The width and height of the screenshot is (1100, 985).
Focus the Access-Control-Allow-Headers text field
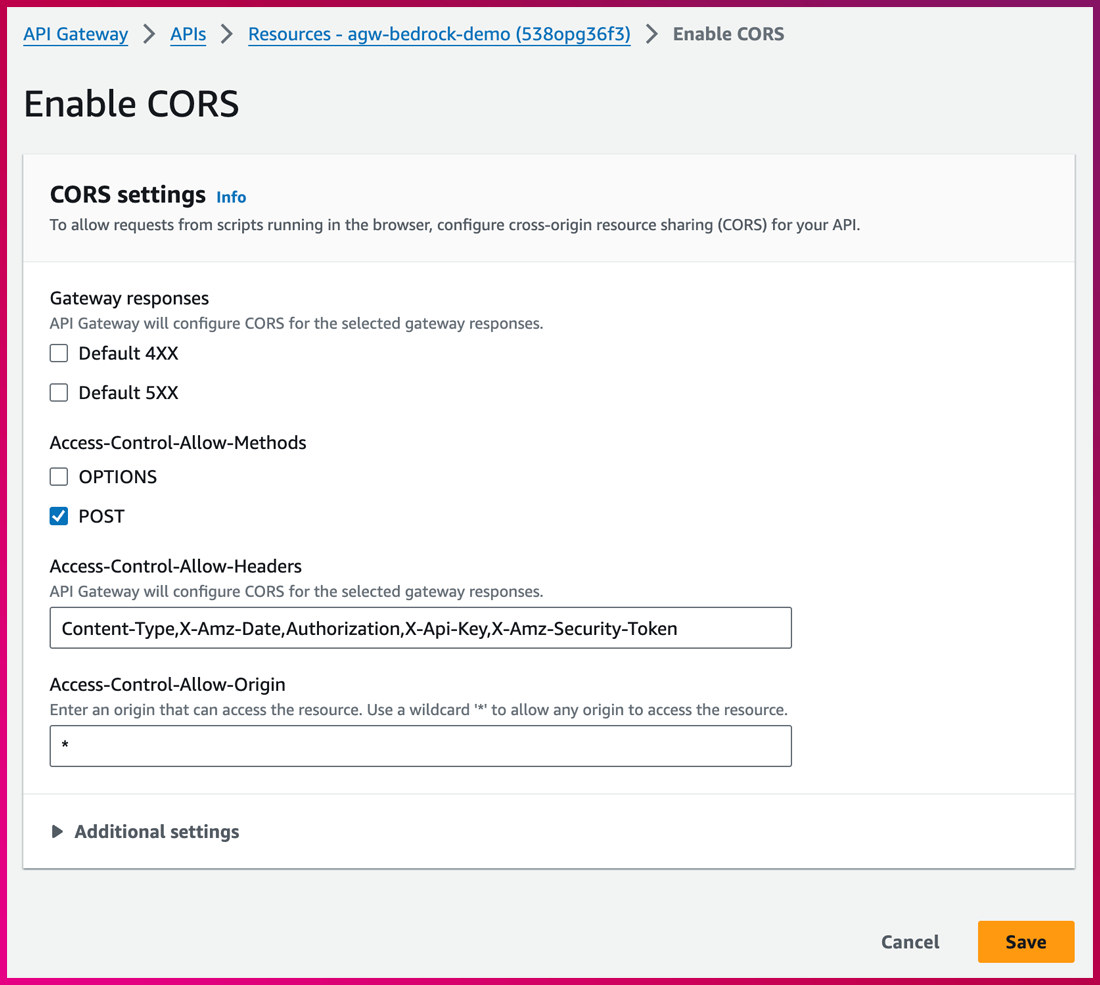click(420, 628)
